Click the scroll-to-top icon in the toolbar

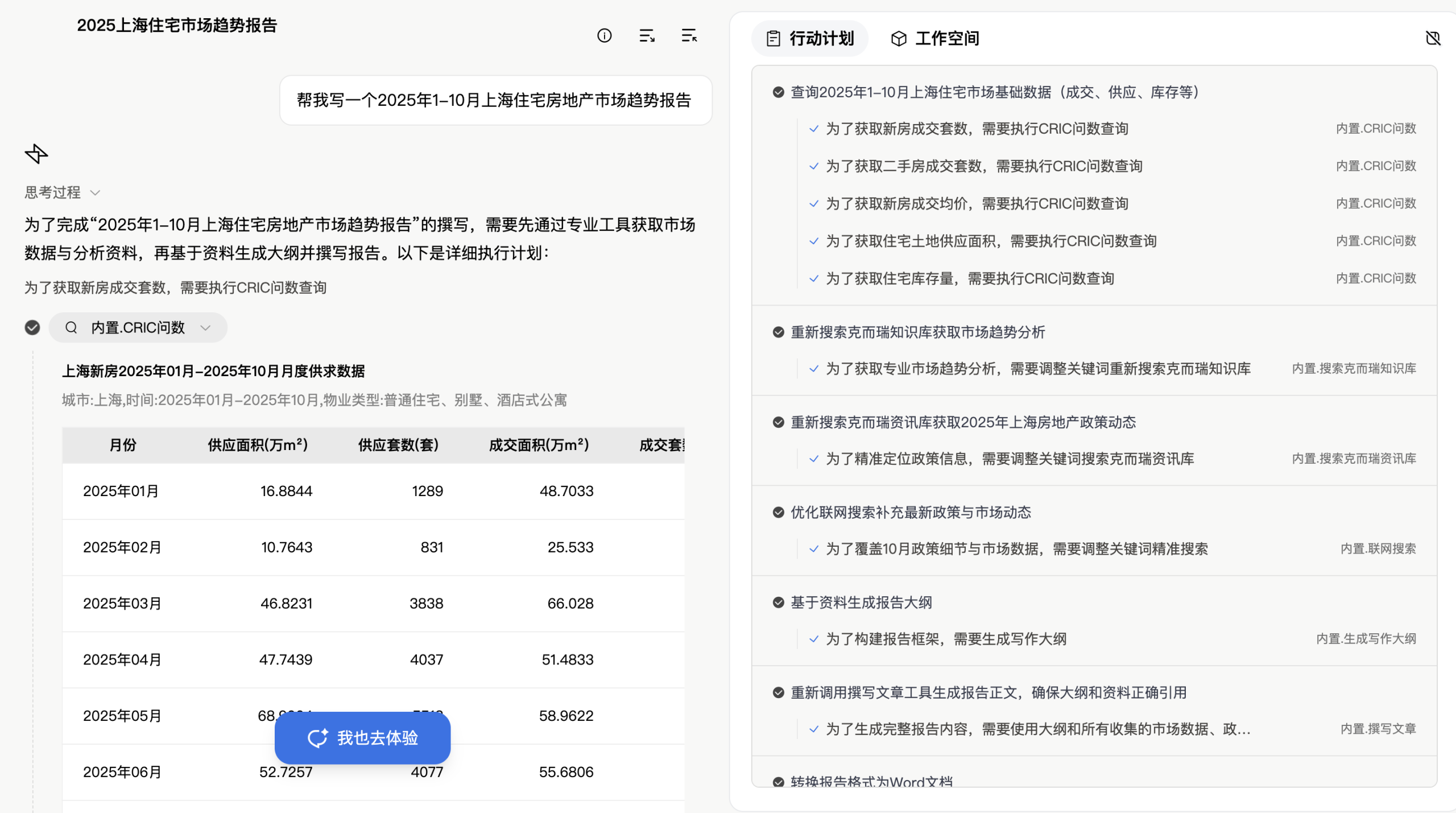[x=688, y=36]
